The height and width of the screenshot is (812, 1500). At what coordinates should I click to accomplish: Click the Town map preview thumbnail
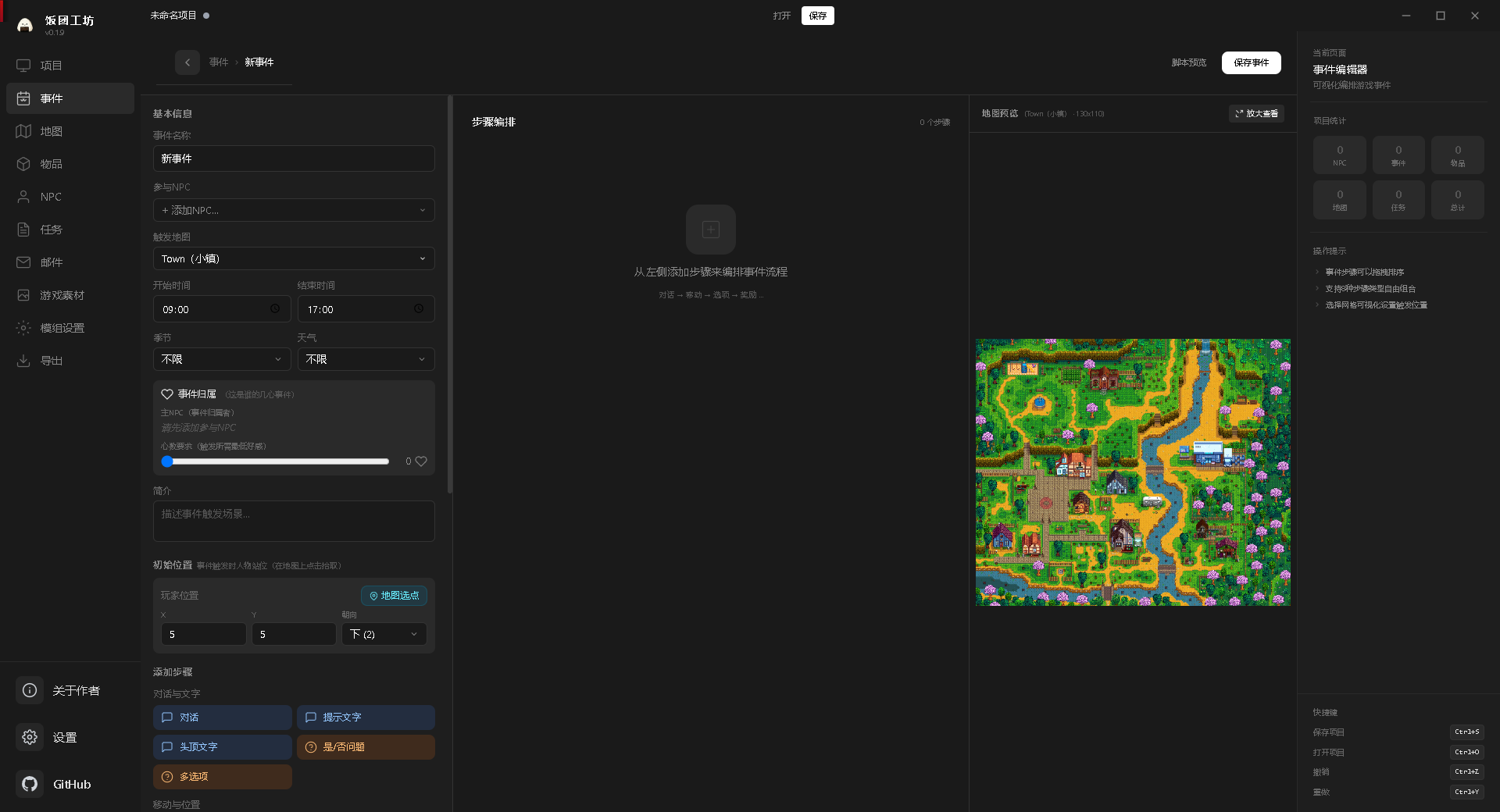click(x=1133, y=472)
